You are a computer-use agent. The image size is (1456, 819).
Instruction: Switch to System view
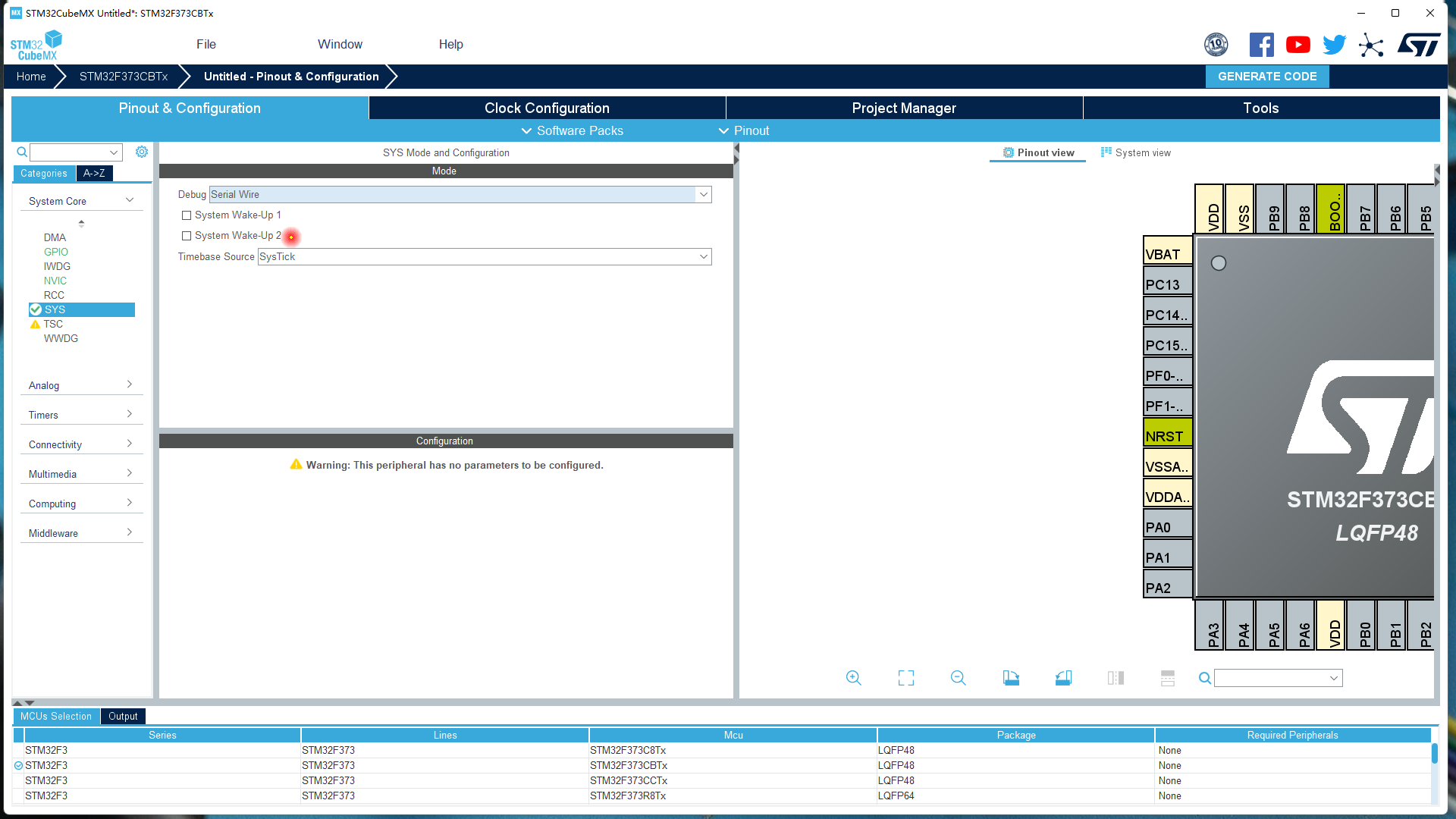click(x=1135, y=152)
